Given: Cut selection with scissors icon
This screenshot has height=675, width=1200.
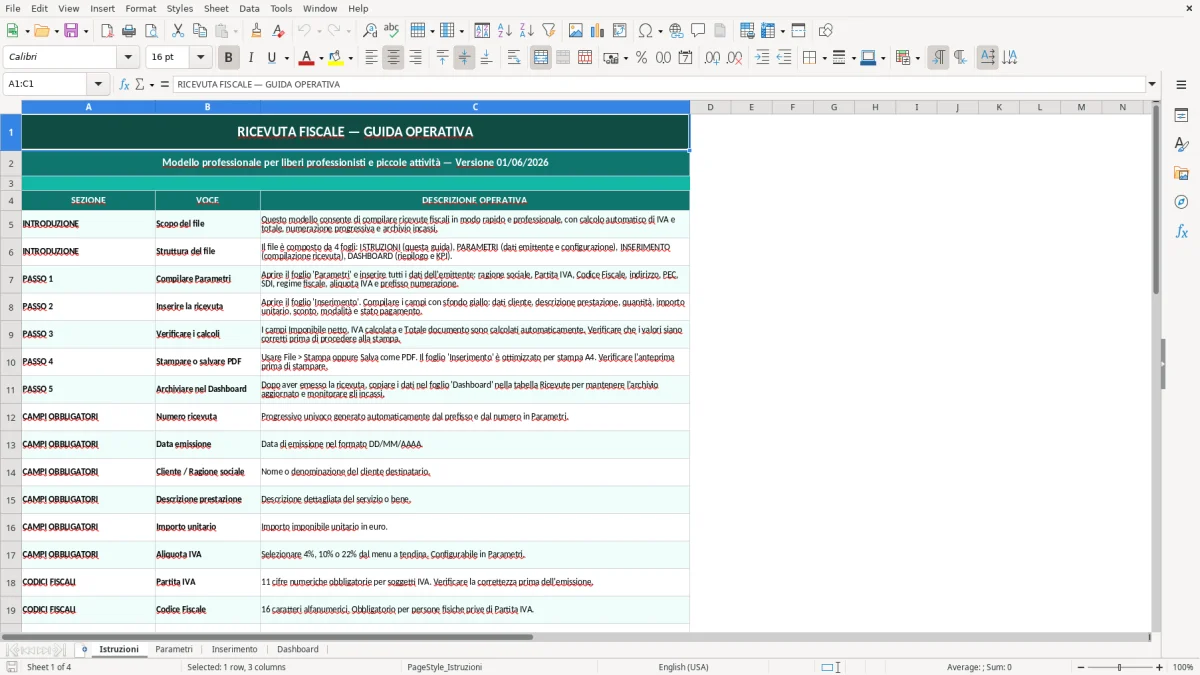Looking at the screenshot, I should (178, 31).
